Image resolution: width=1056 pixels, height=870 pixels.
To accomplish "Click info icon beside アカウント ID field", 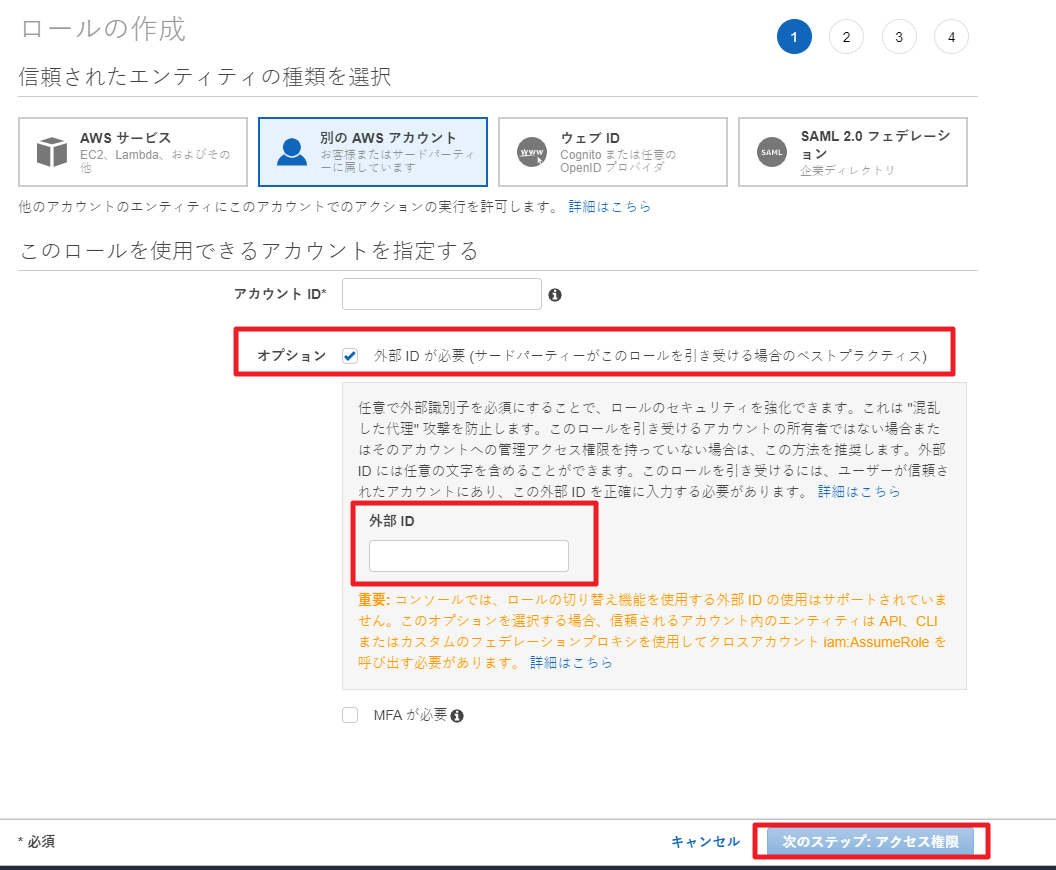I will click(x=555, y=295).
